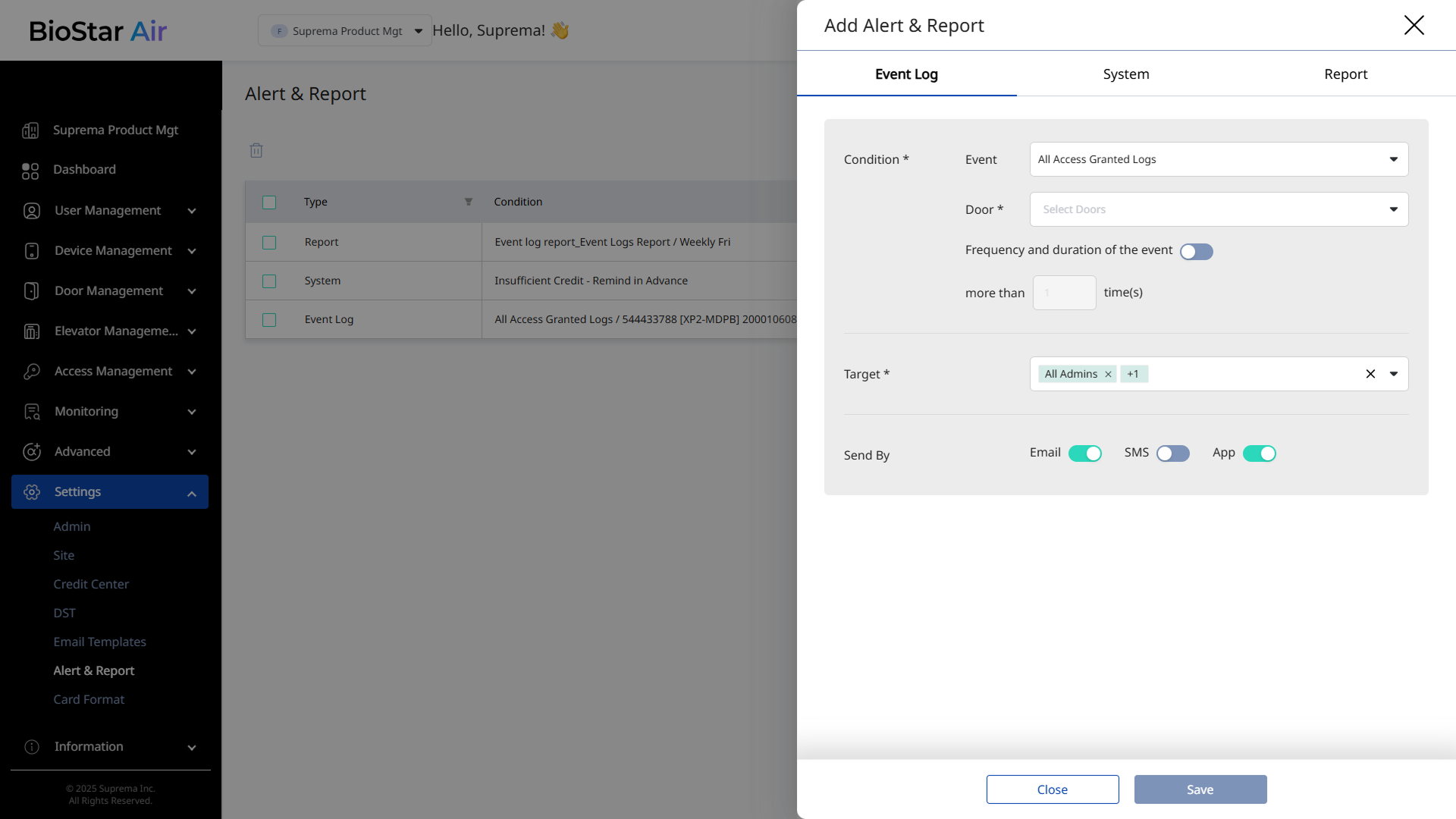The width and height of the screenshot is (1456, 819).
Task: Disable Email send toggle
Action: (1084, 453)
